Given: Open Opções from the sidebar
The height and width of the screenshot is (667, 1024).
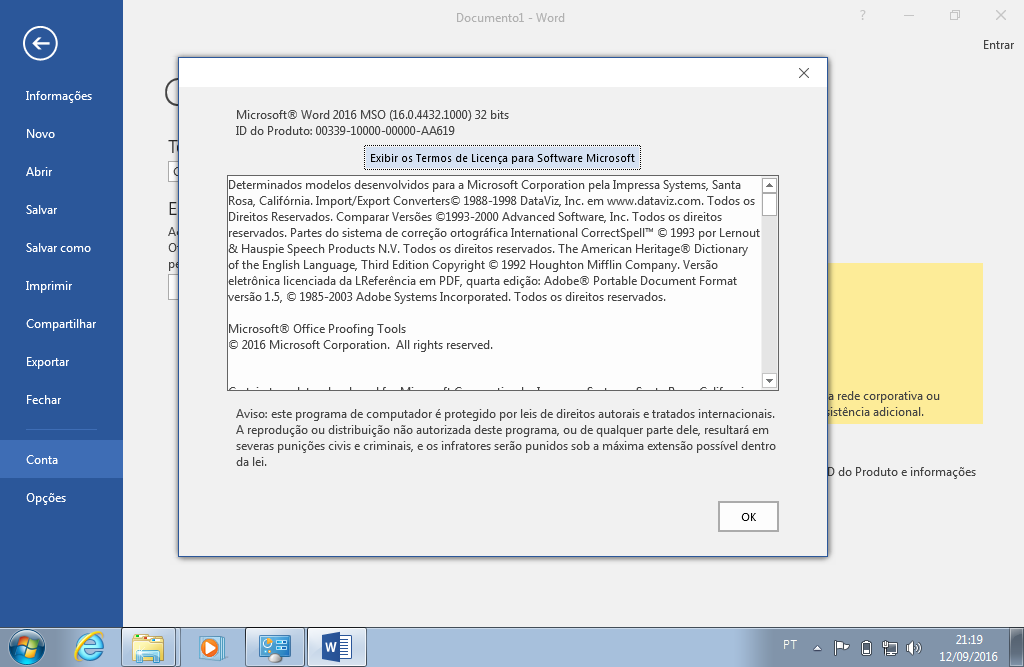Looking at the screenshot, I should tap(46, 498).
